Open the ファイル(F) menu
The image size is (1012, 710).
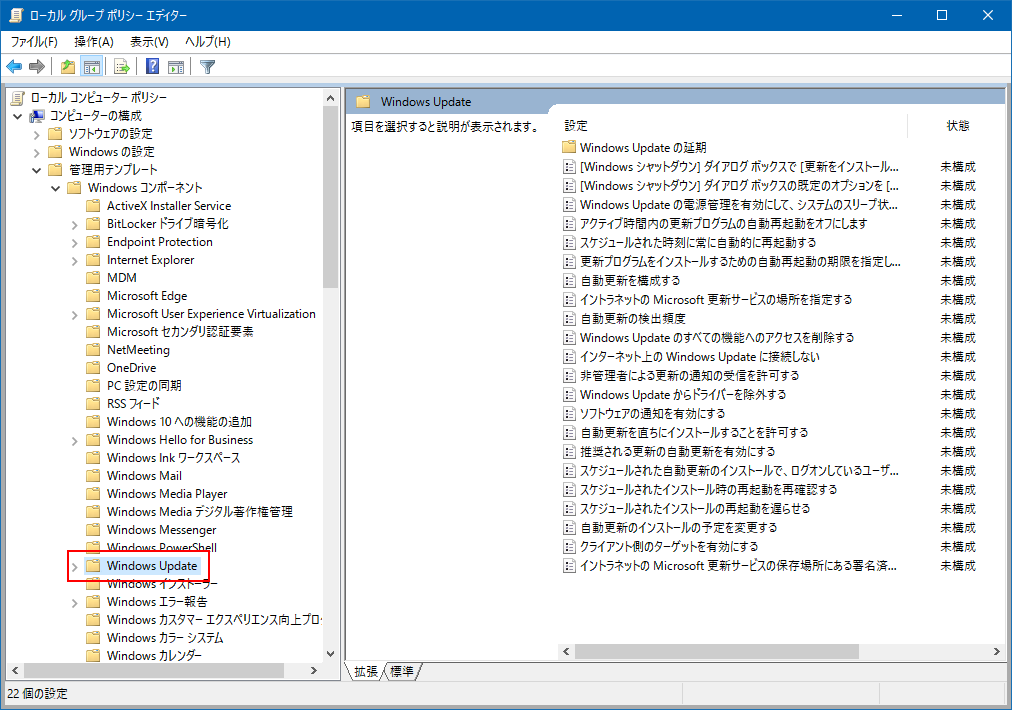coord(34,42)
